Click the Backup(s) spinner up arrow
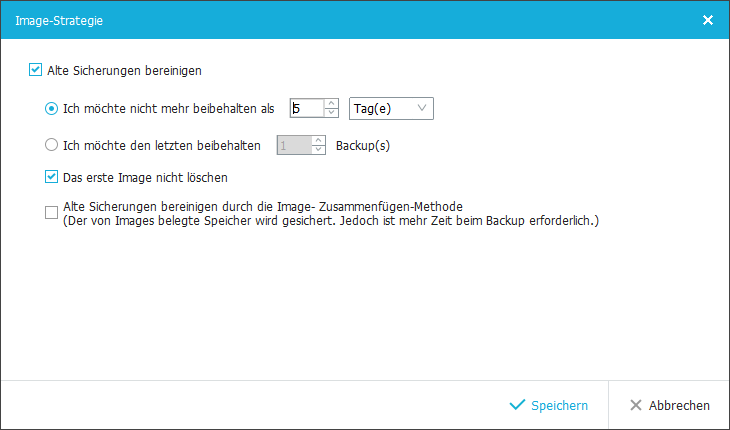Viewport: 730px width, 430px height. (318, 141)
